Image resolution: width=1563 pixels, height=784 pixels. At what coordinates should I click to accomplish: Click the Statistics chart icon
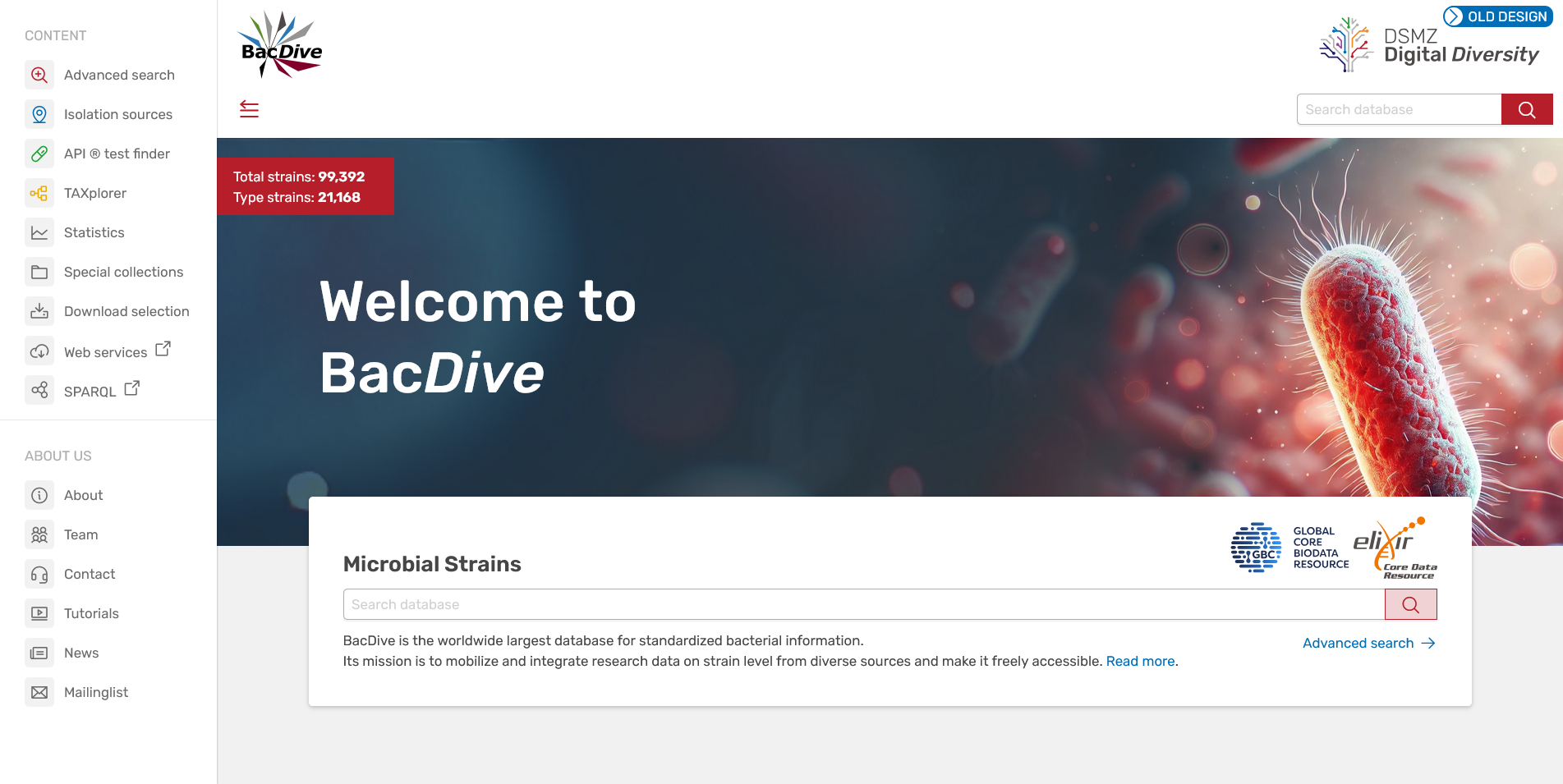(39, 232)
